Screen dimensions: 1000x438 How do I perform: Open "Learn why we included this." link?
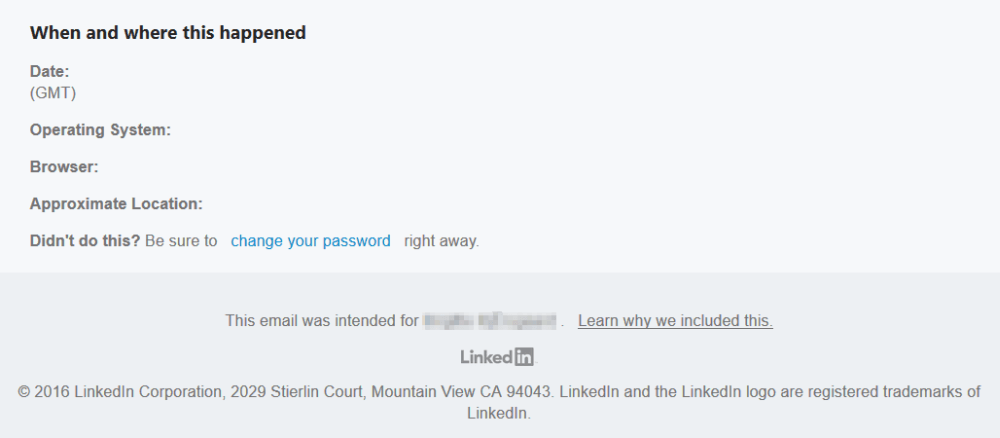pos(675,321)
